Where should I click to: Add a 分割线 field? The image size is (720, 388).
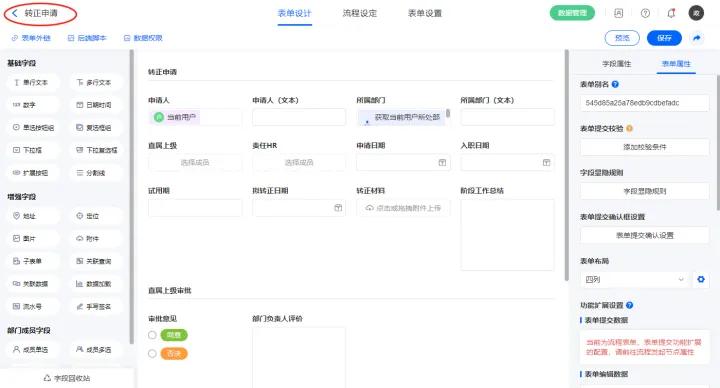96,173
